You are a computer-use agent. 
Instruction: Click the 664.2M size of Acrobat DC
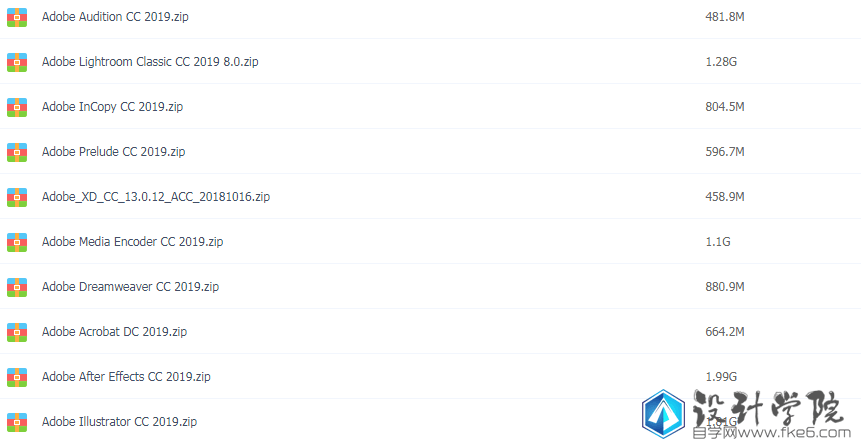coord(725,332)
